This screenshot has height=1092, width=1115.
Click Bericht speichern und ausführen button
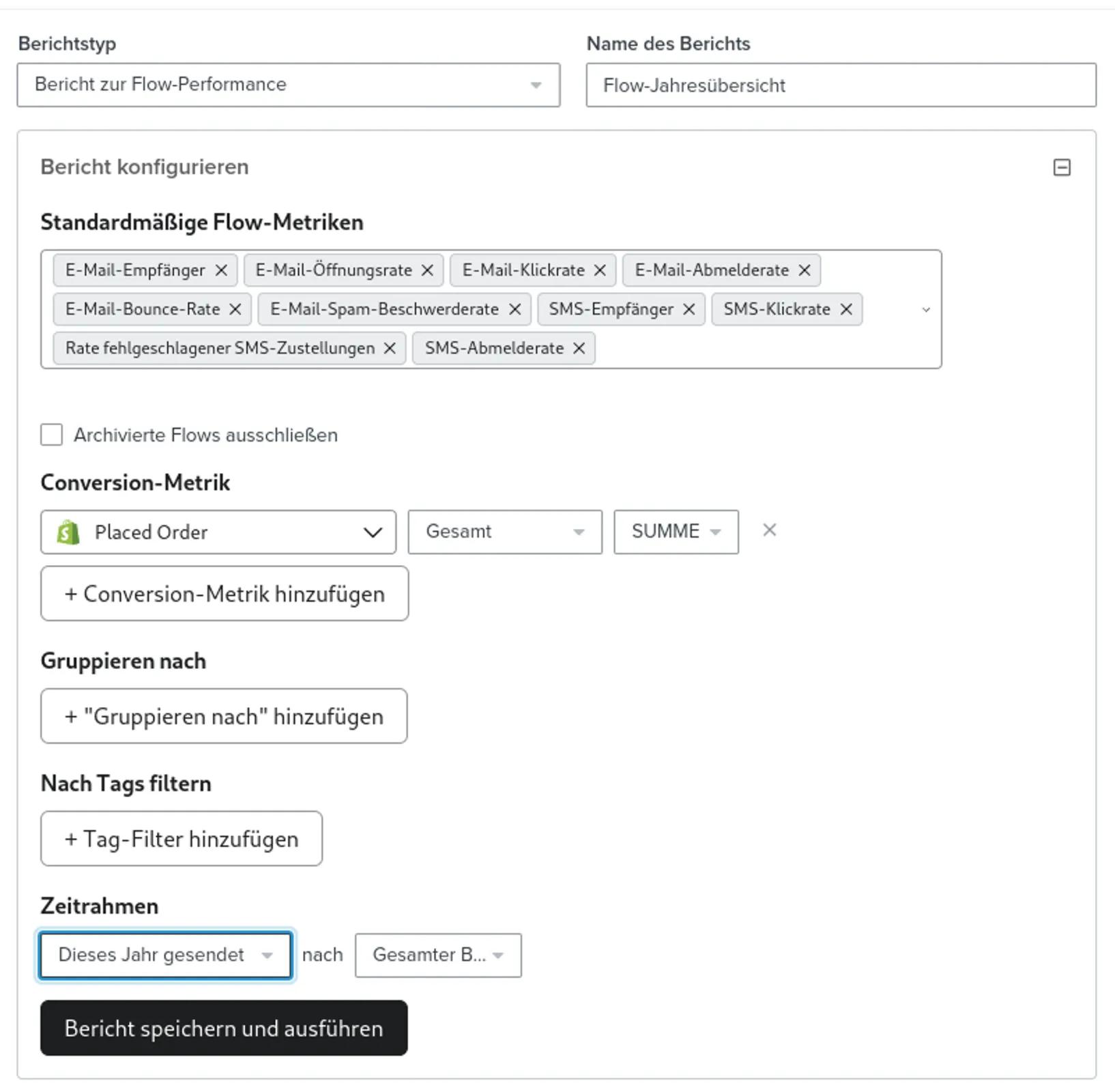(224, 1028)
